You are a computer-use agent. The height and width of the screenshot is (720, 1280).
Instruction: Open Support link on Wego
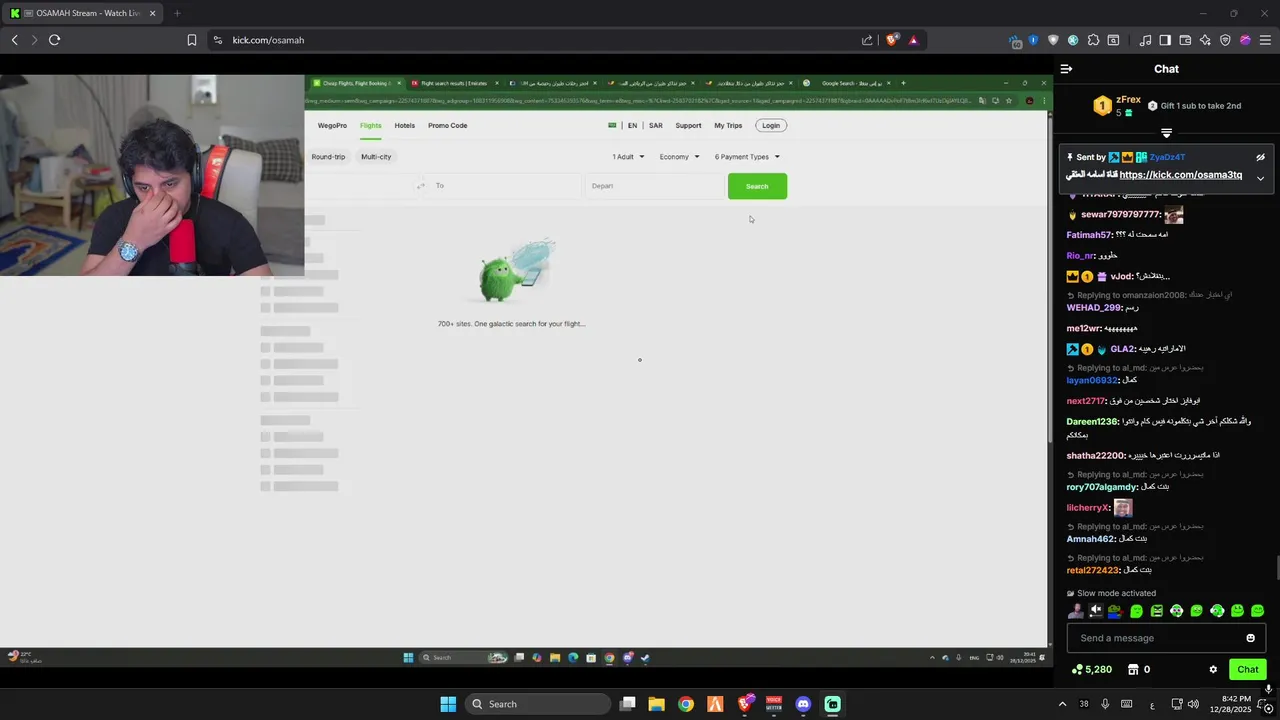coord(688,126)
